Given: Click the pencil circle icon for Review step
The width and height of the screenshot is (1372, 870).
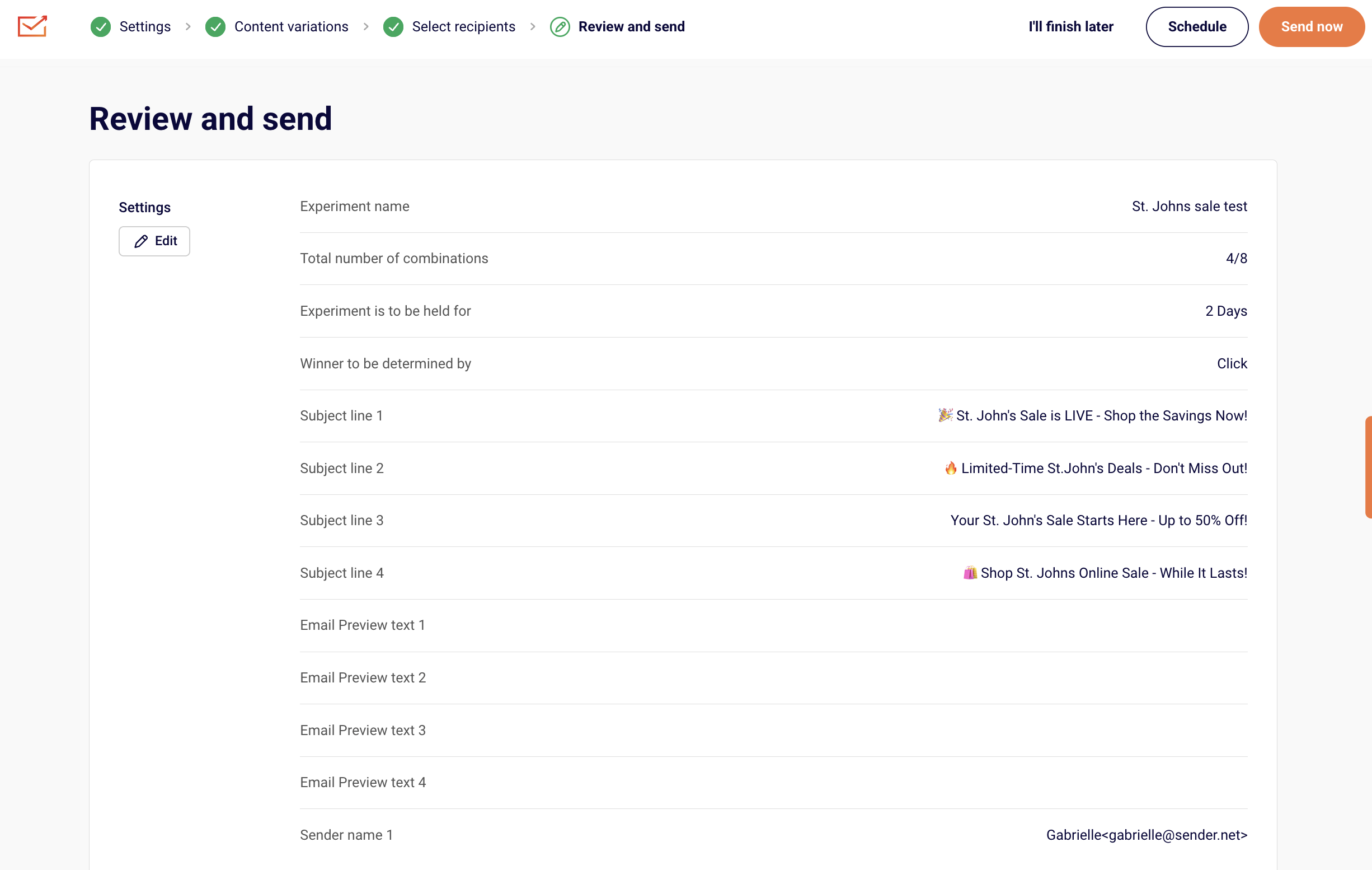Looking at the screenshot, I should click(x=560, y=27).
